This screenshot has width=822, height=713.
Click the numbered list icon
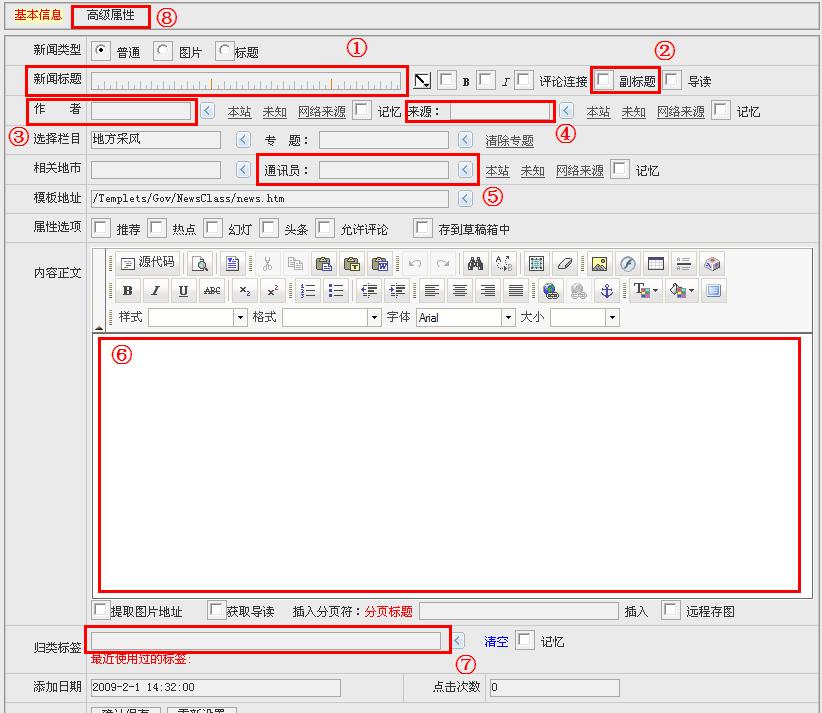tap(308, 291)
